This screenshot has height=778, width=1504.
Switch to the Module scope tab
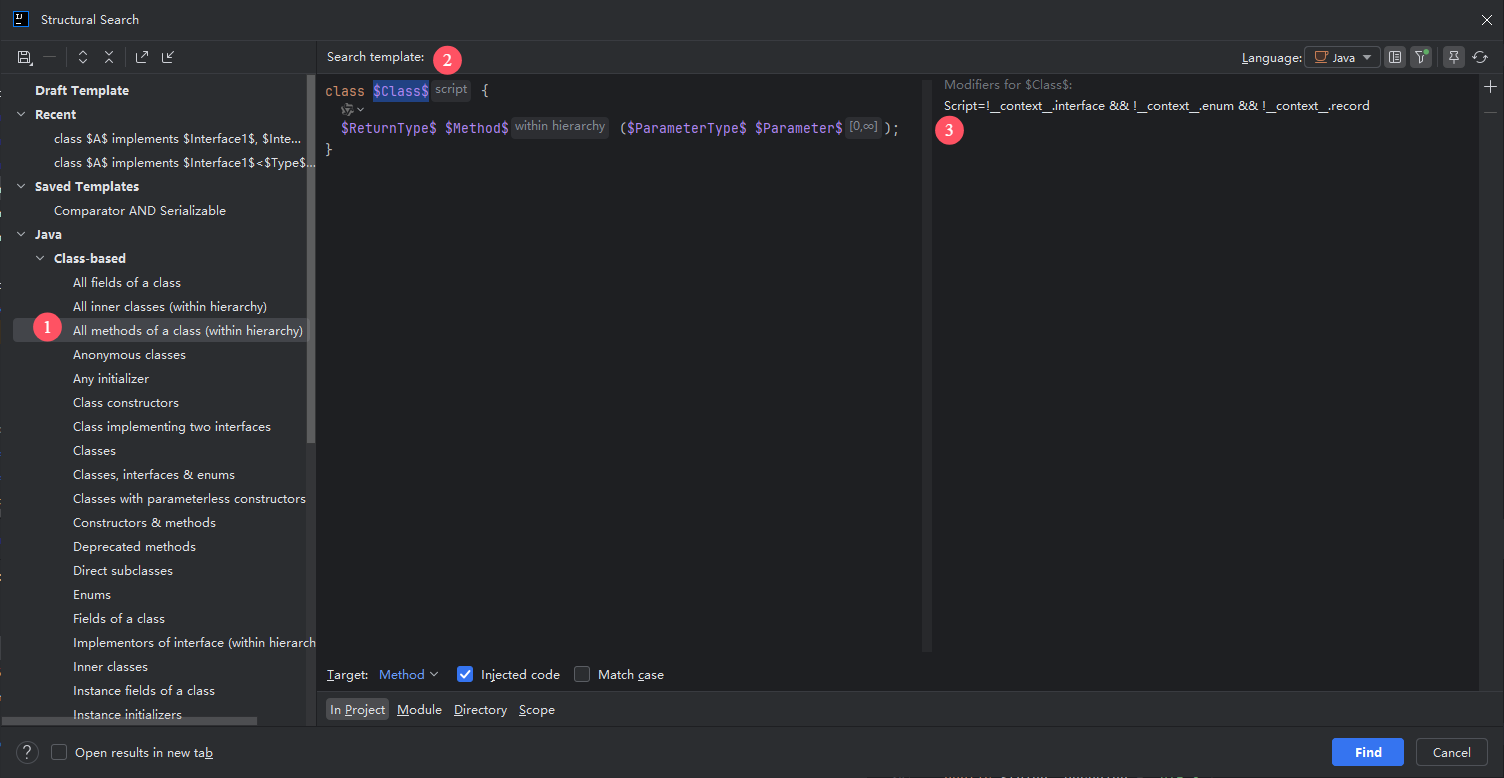[x=419, y=709]
